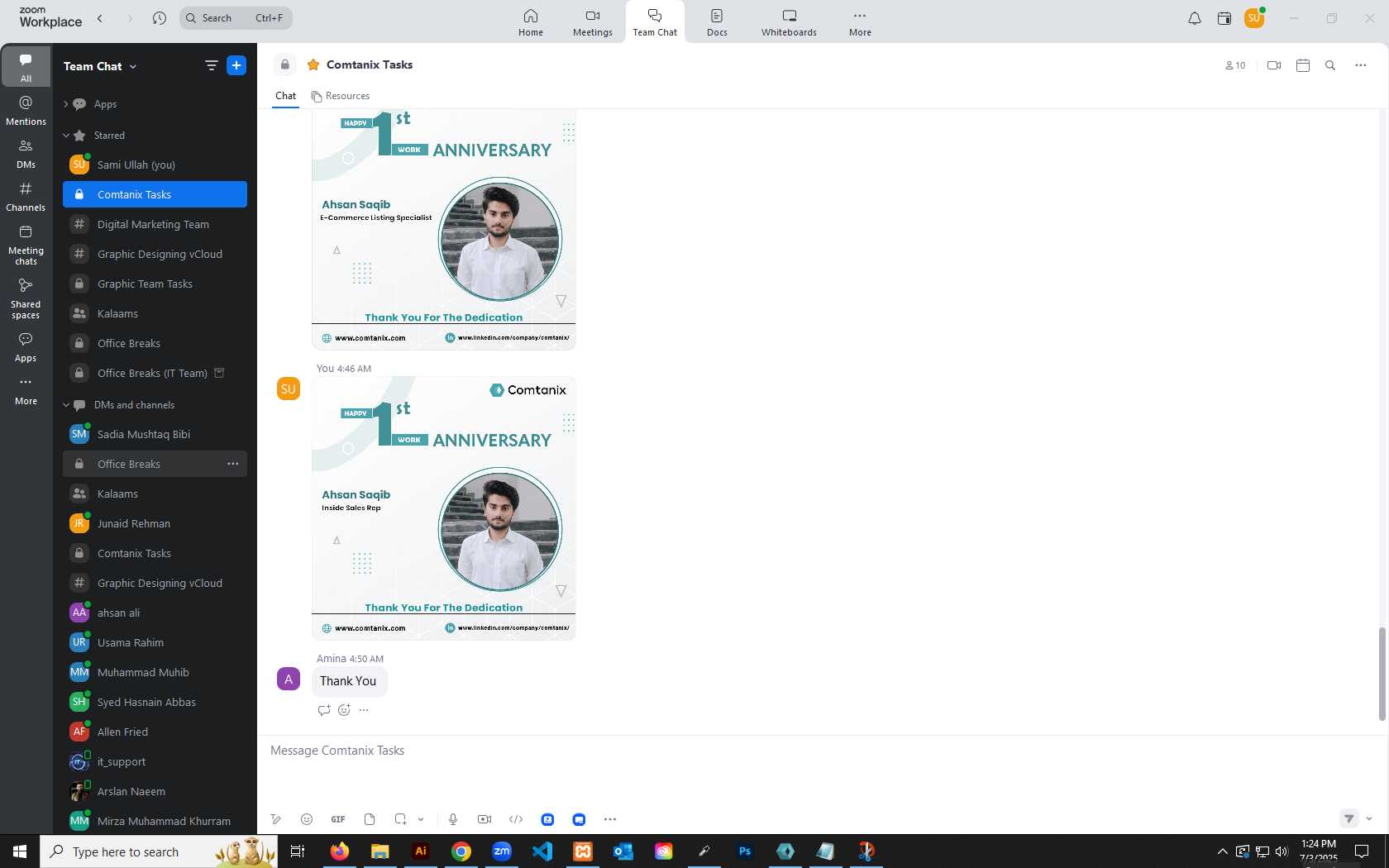Viewport: 1389px width, 868px height.
Task: Open Digital Marketing Team channel
Action: (x=155, y=224)
